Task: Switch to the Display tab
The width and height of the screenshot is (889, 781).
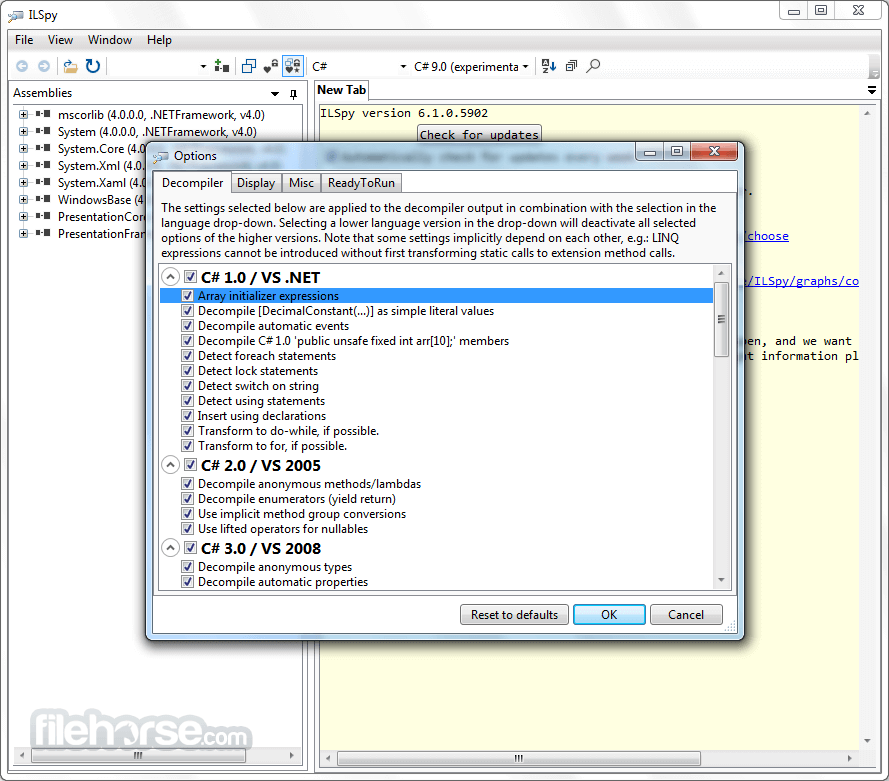Action: (x=256, y=183)
